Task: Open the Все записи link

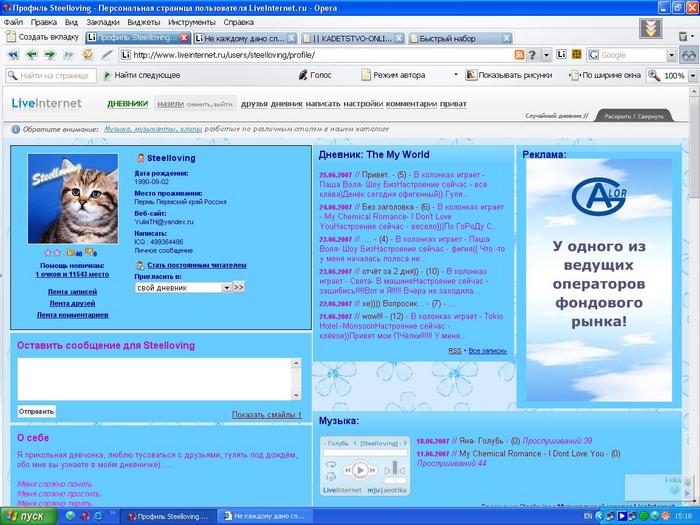Action: tap(488, 351)
